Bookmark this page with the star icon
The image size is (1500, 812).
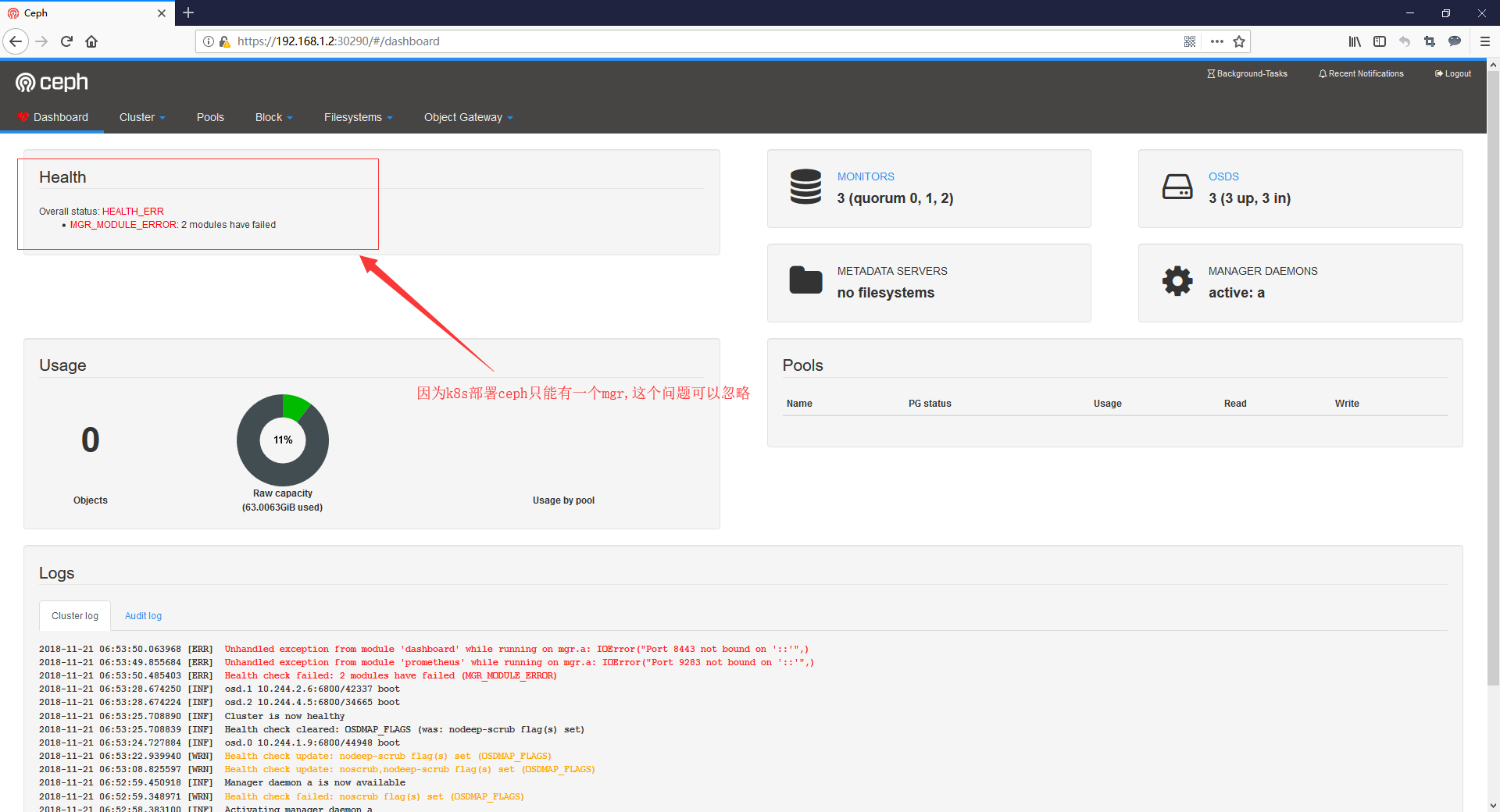(1239, 41)
